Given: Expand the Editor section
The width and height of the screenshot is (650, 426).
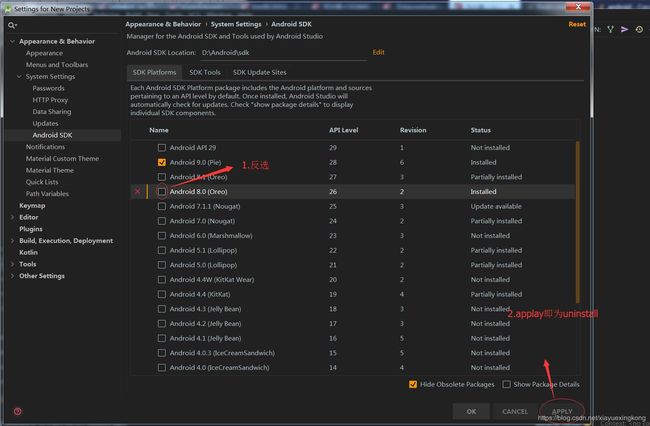Looking at the screenshot, I should (x=12, y=217).
